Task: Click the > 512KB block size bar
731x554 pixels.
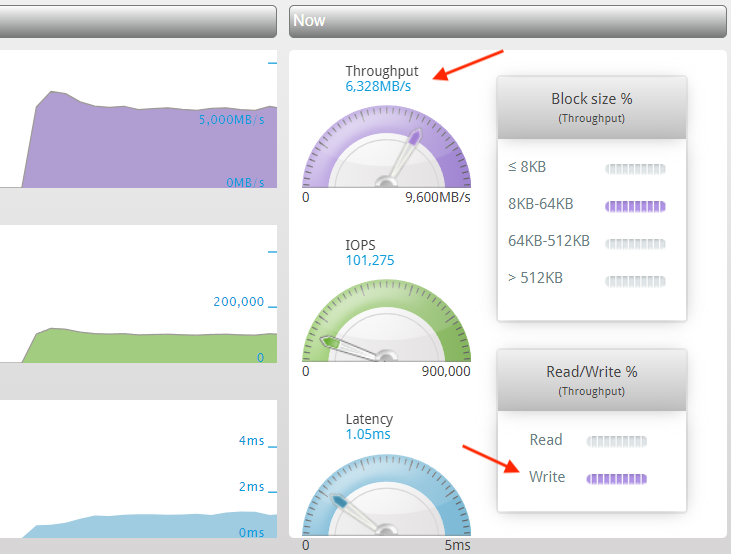Action: coord(635,281)
